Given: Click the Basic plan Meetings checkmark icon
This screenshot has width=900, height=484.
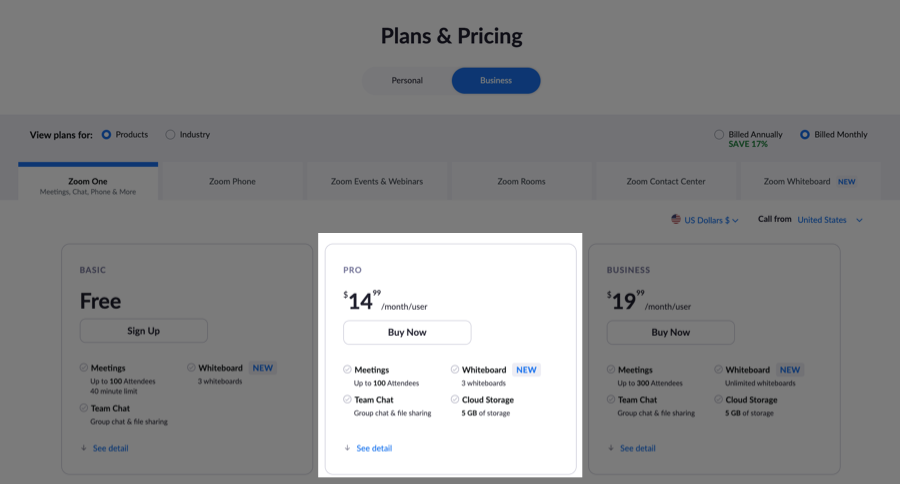Looking at the screenshot, I should [84, 367].
